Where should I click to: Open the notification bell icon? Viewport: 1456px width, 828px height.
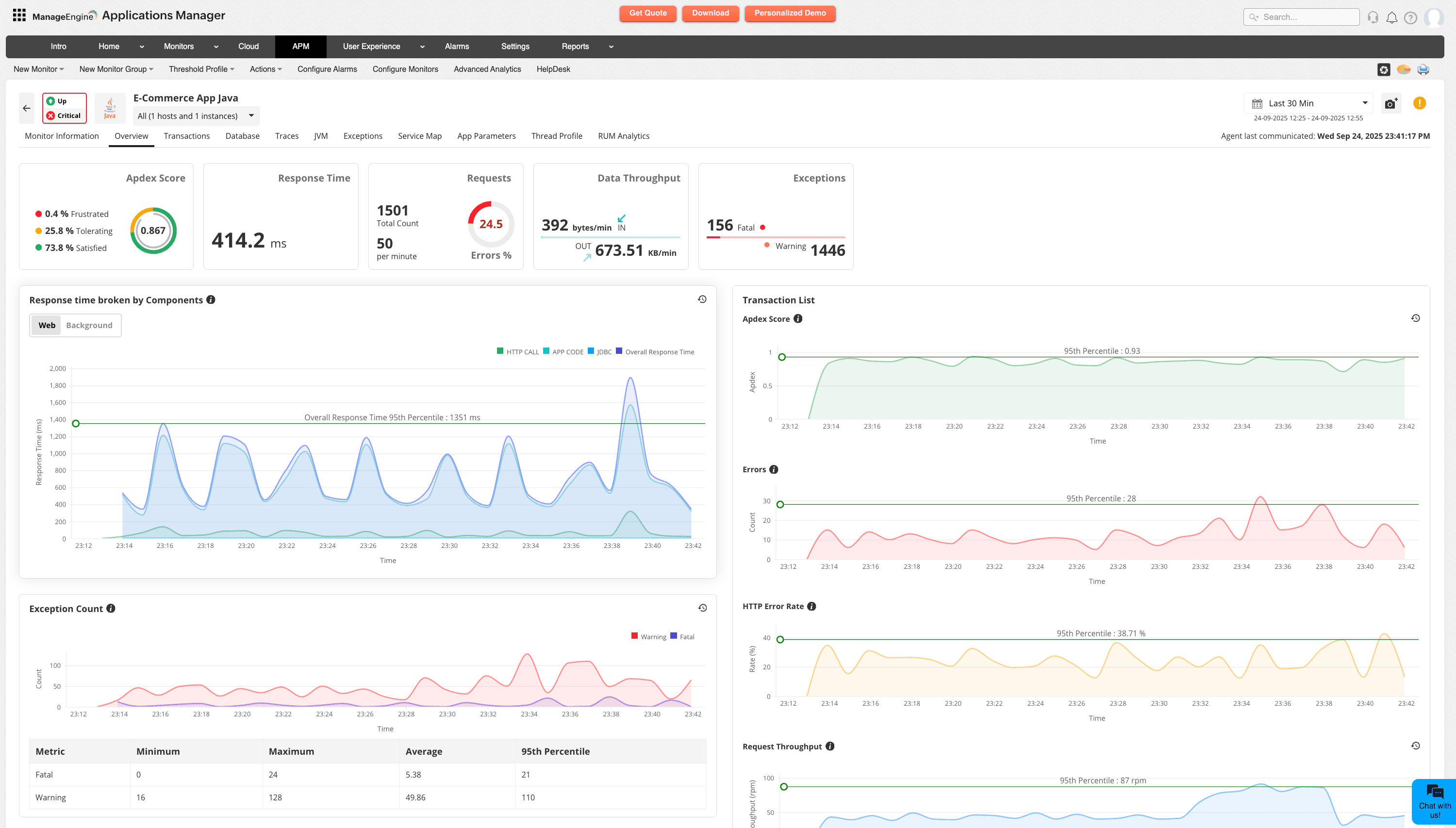1392,17
